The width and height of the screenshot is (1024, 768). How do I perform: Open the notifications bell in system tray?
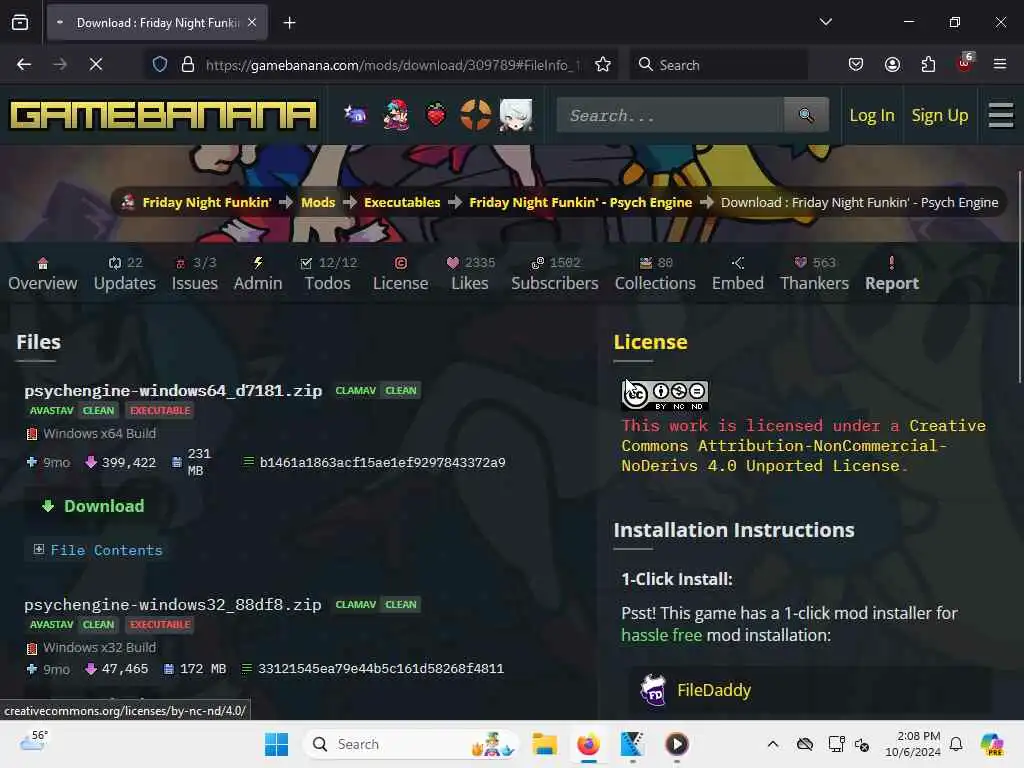[956, 744]
